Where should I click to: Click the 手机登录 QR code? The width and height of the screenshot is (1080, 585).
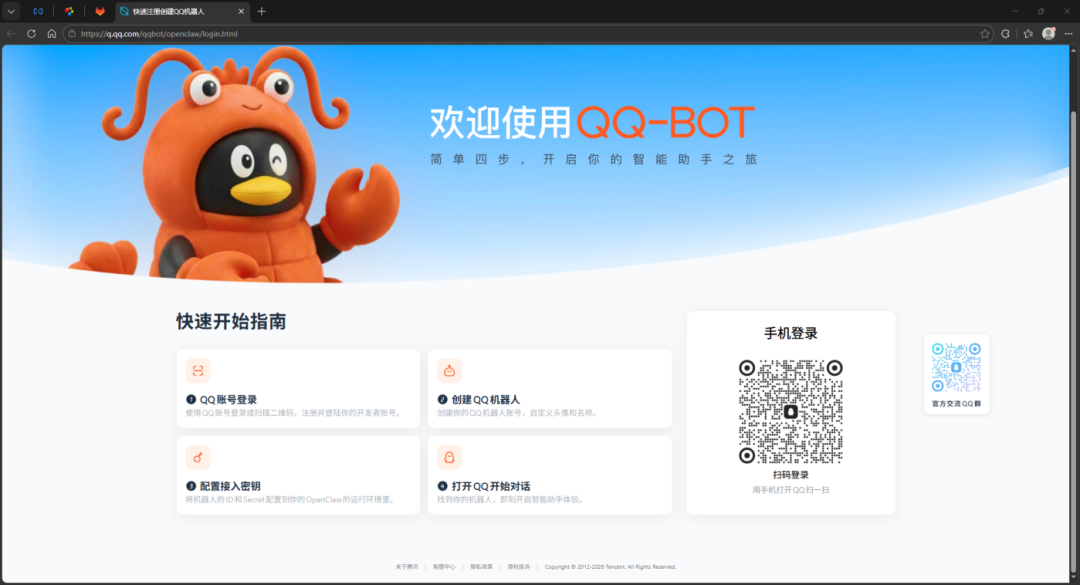coord(791,411)
